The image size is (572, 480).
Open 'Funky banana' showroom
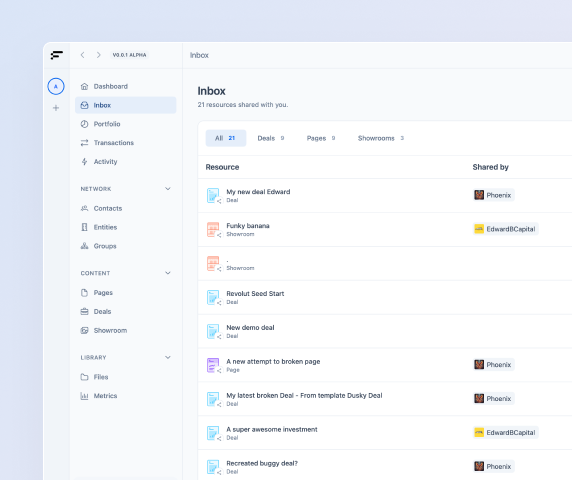pos(248,226)
